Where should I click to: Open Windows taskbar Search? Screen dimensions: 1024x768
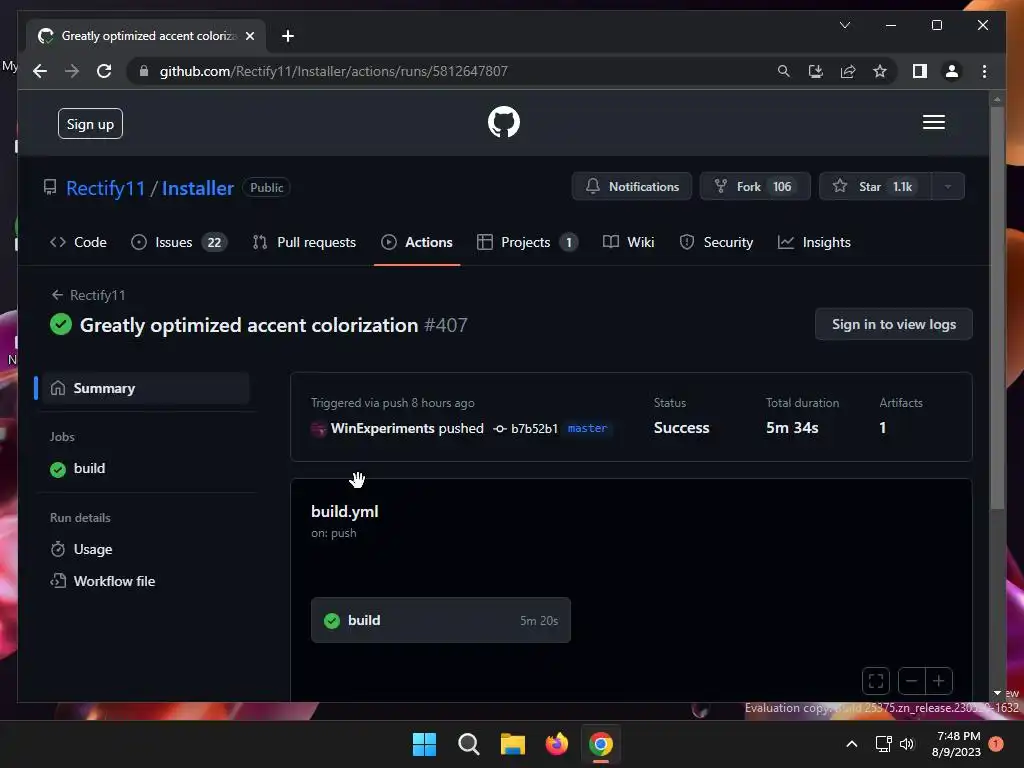click(x=468, y=744)
